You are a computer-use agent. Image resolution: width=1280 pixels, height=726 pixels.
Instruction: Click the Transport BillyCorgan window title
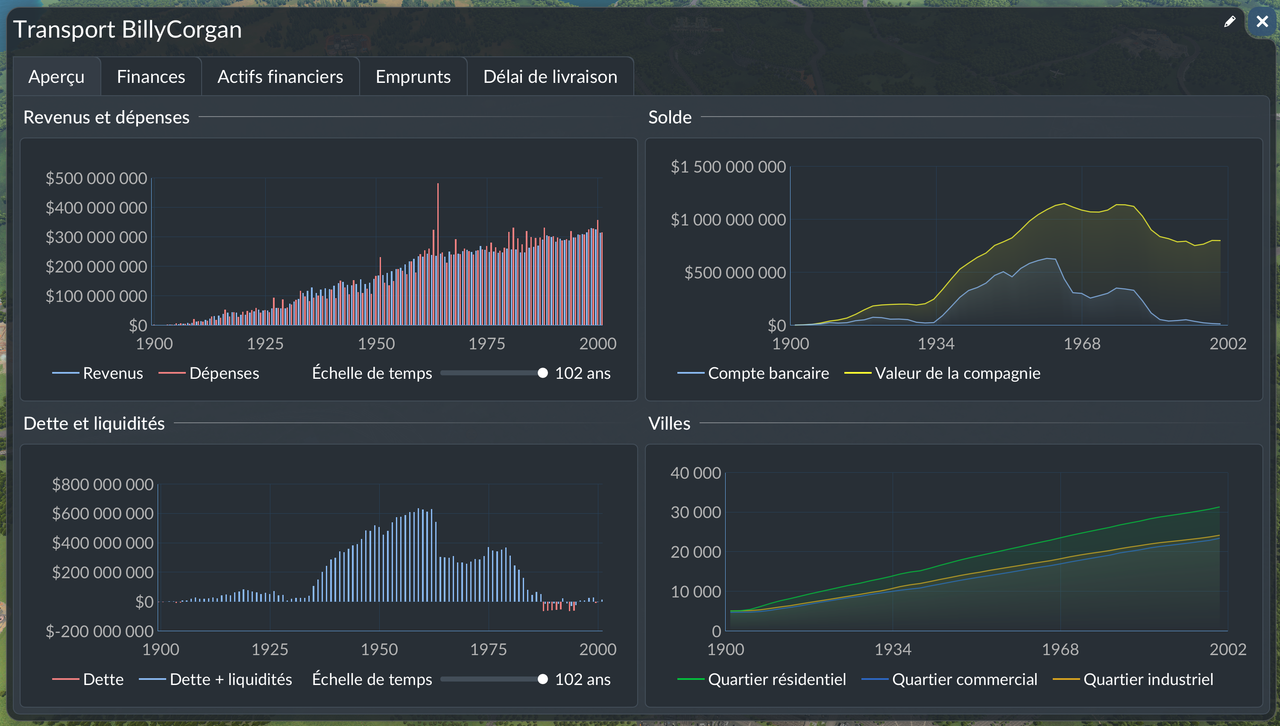pyautogui.click(x=128, y=29)
